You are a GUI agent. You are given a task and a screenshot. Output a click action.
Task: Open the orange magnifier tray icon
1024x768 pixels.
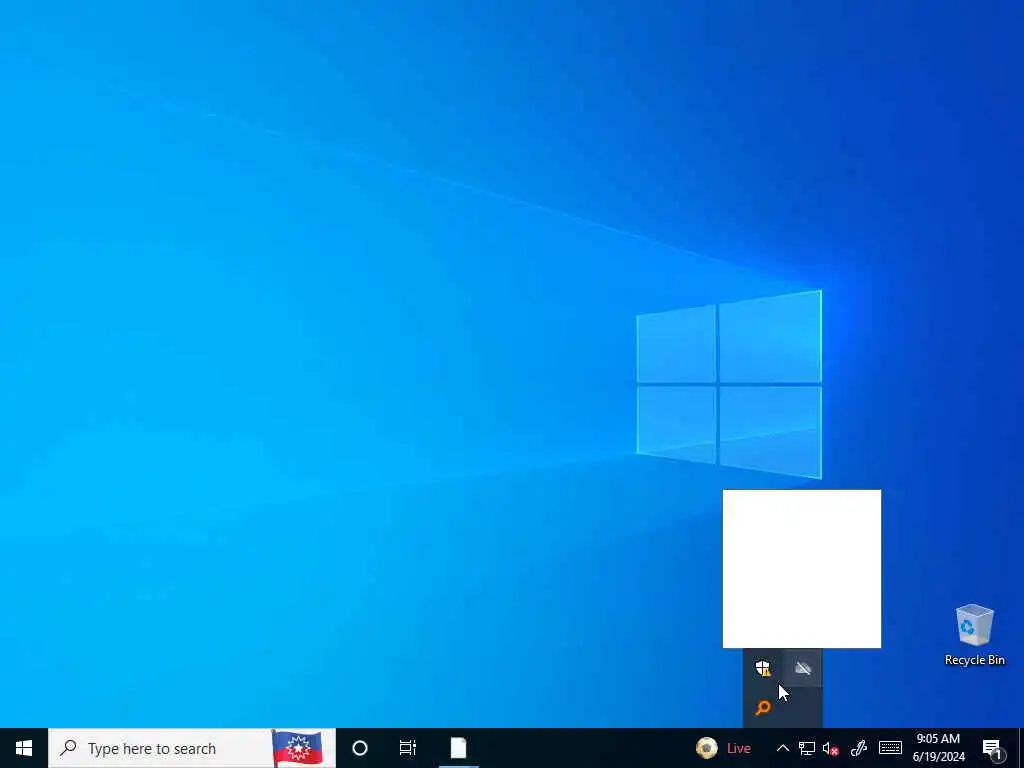[763, 707]
